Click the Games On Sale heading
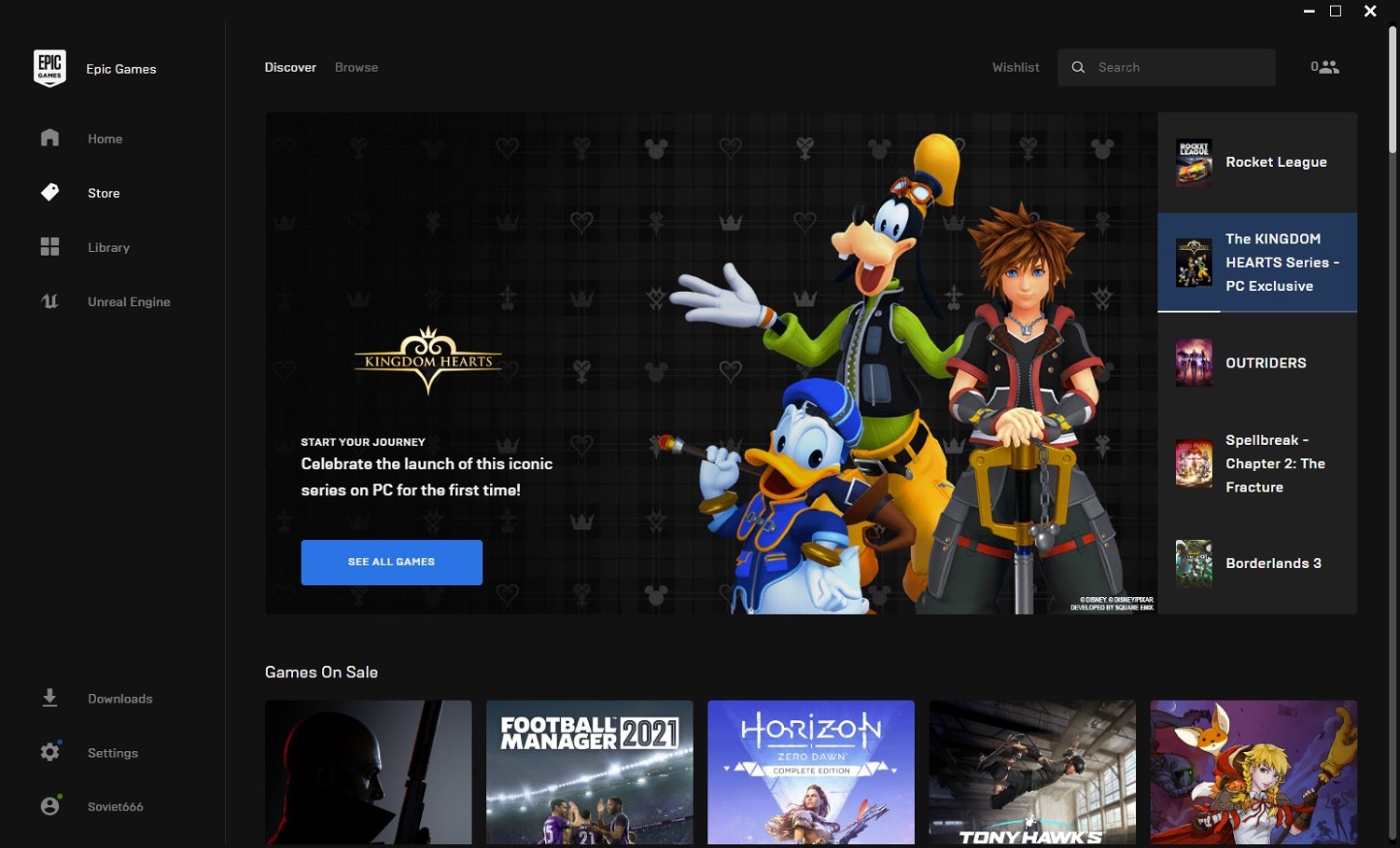The height and width of the screenshot is (848, 1400). tap(321, 672)
